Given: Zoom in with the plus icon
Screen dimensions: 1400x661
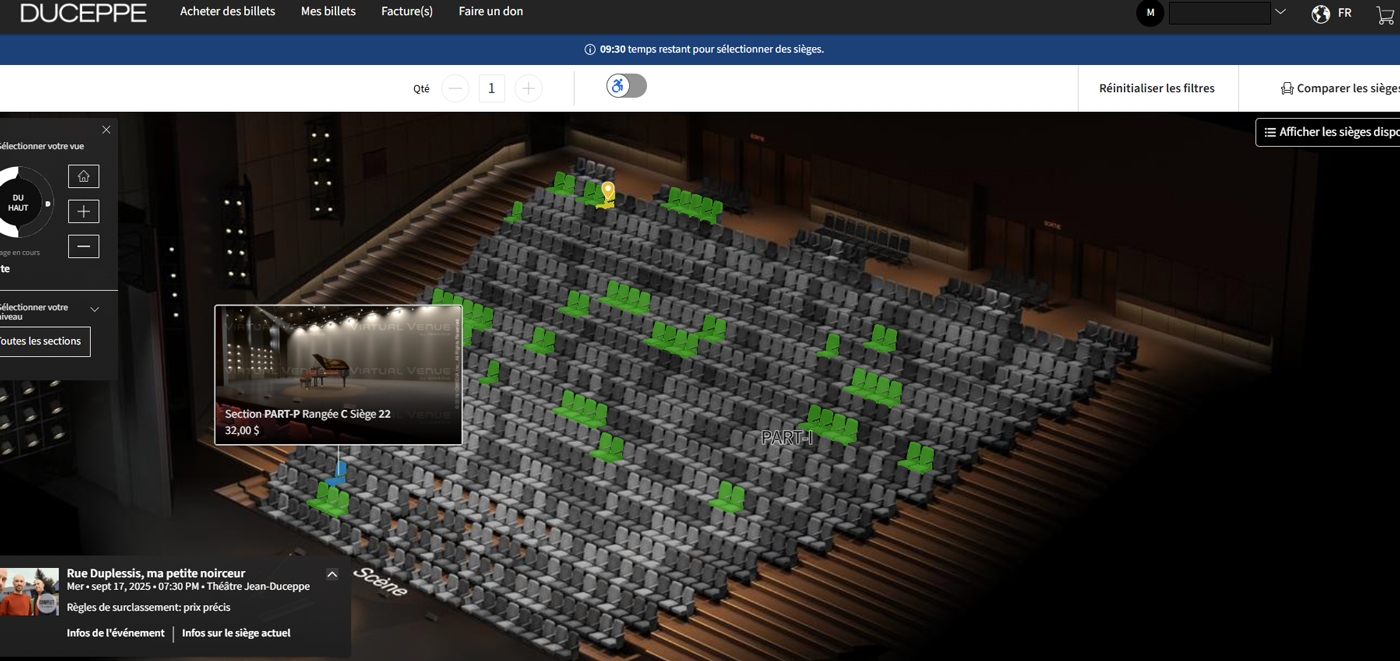Looking at the screenshot, I should [x=83, y=211].
